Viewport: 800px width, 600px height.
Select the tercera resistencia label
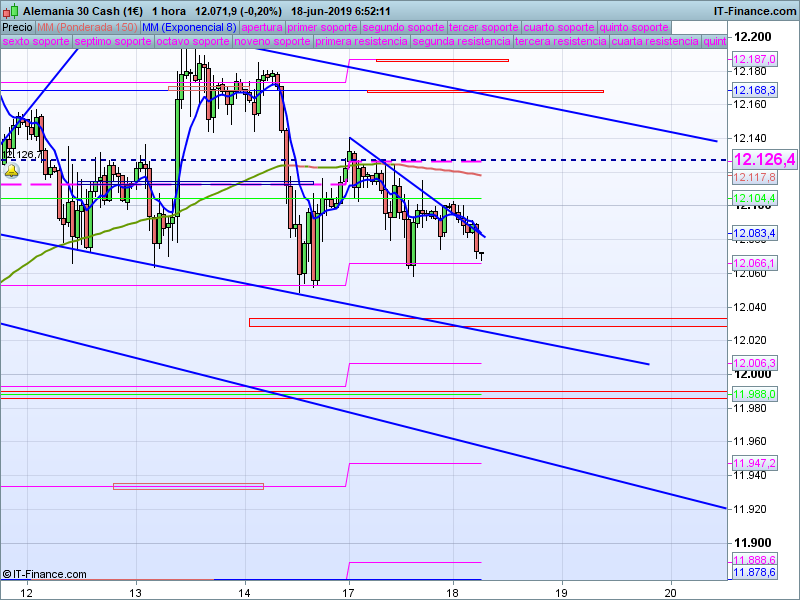[x=559, y=42]
